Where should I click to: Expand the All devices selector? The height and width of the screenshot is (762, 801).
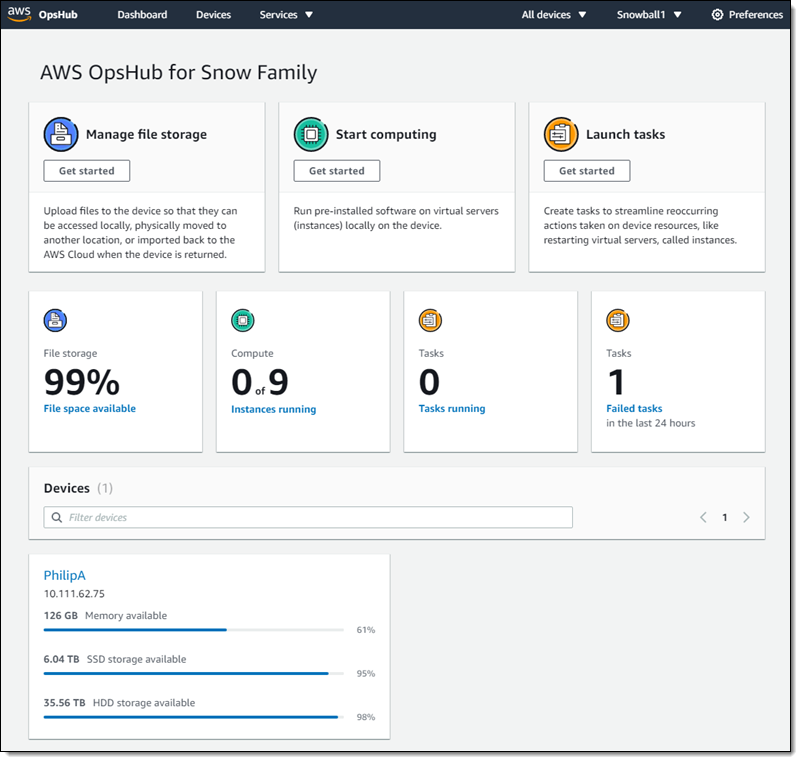pyautogui.click(x=553, y=14)
